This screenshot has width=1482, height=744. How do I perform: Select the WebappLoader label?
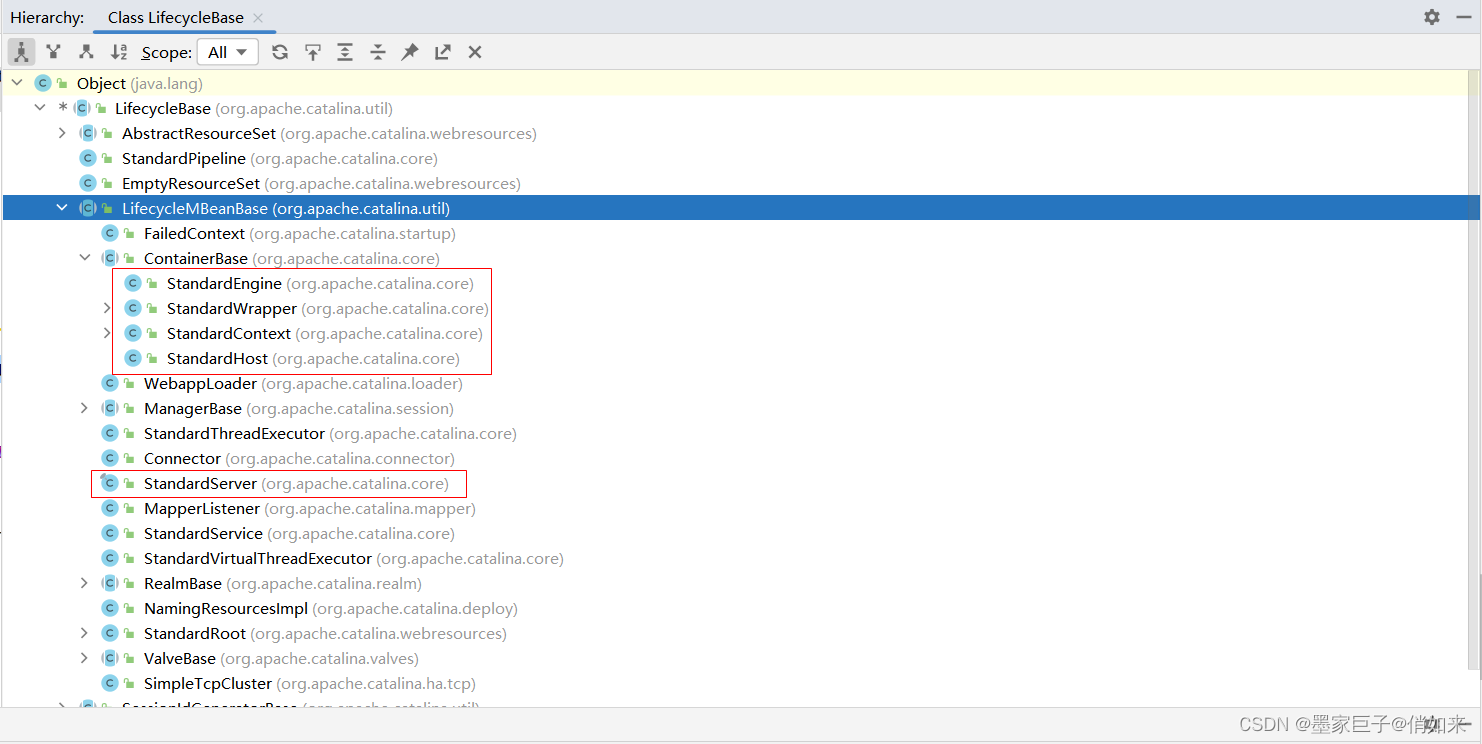click(200, 383)
